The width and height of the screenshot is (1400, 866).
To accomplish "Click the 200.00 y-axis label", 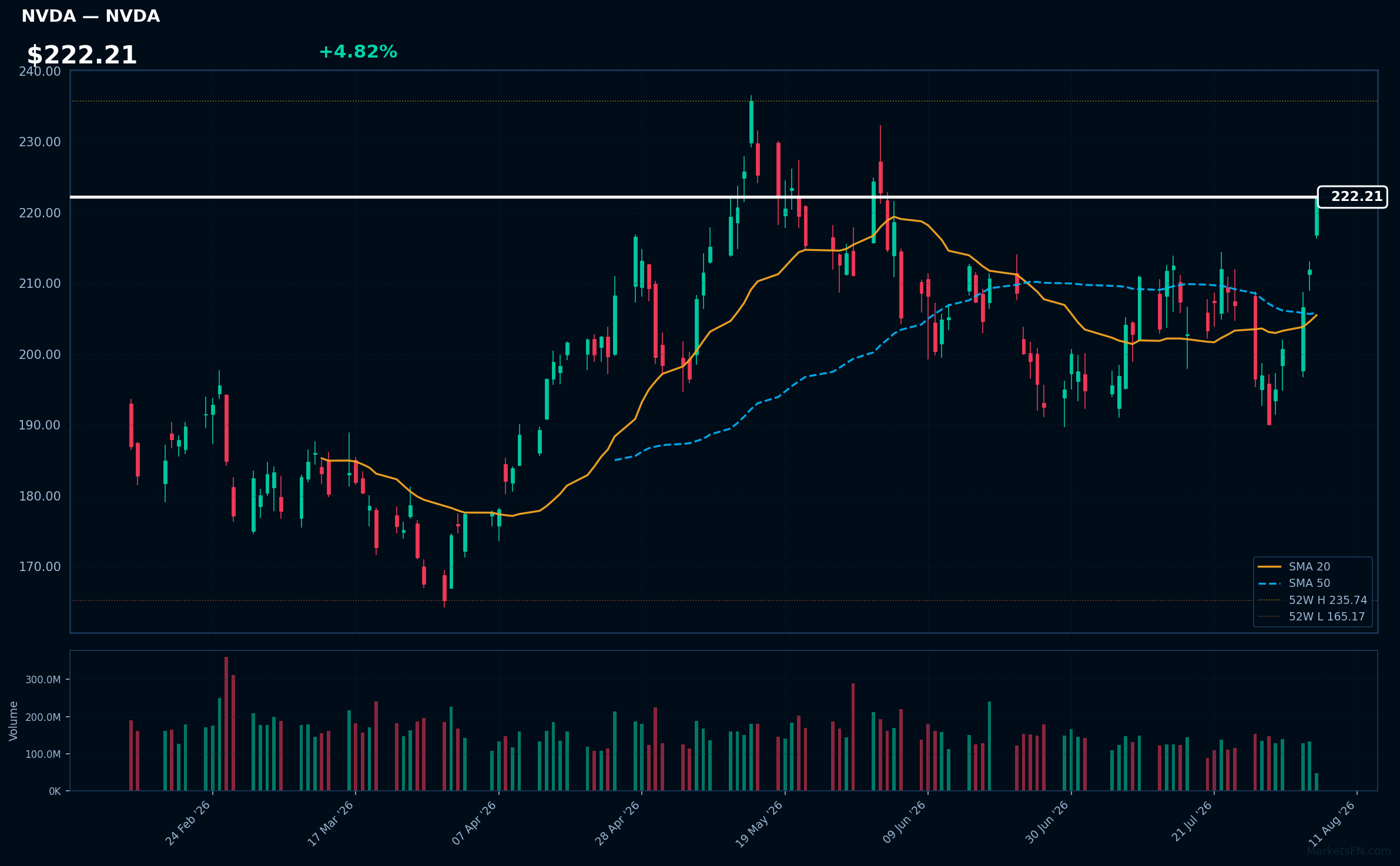I will 40,354.
